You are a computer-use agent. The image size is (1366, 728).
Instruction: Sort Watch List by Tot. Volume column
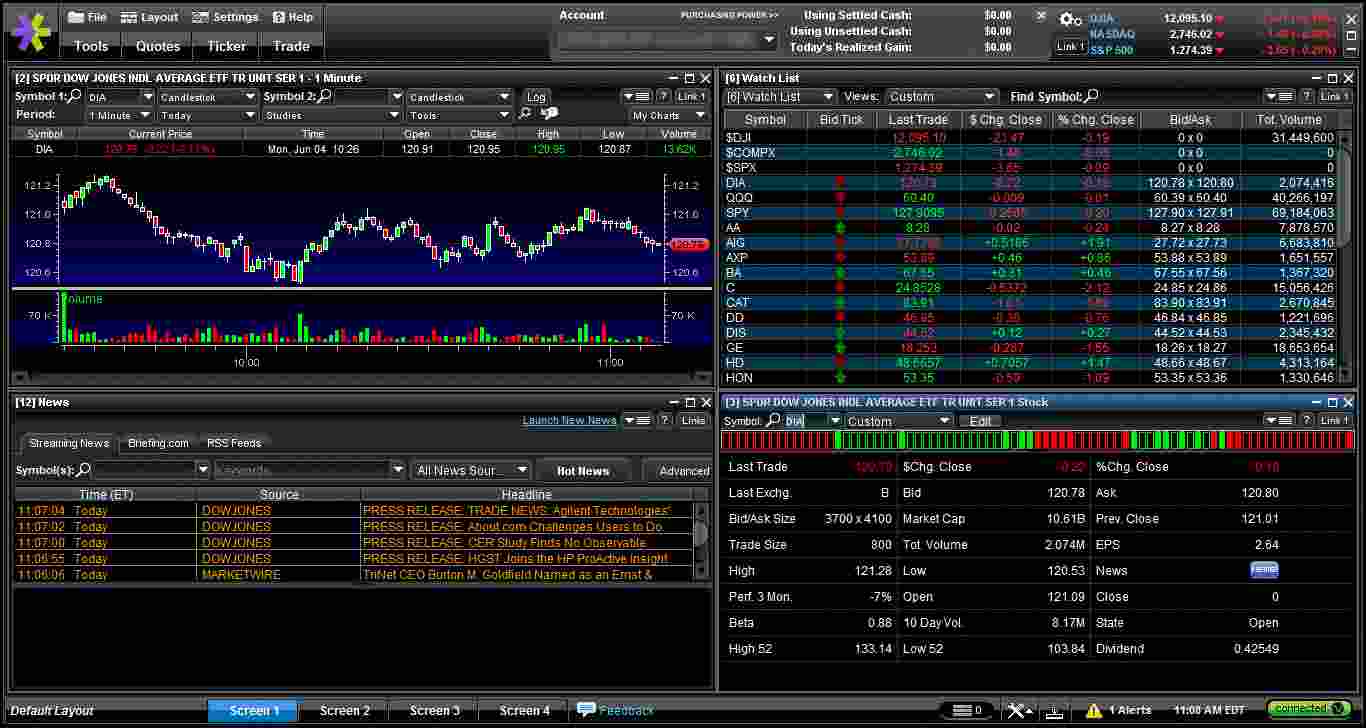pyautogui.click(x=1287, y=120)
